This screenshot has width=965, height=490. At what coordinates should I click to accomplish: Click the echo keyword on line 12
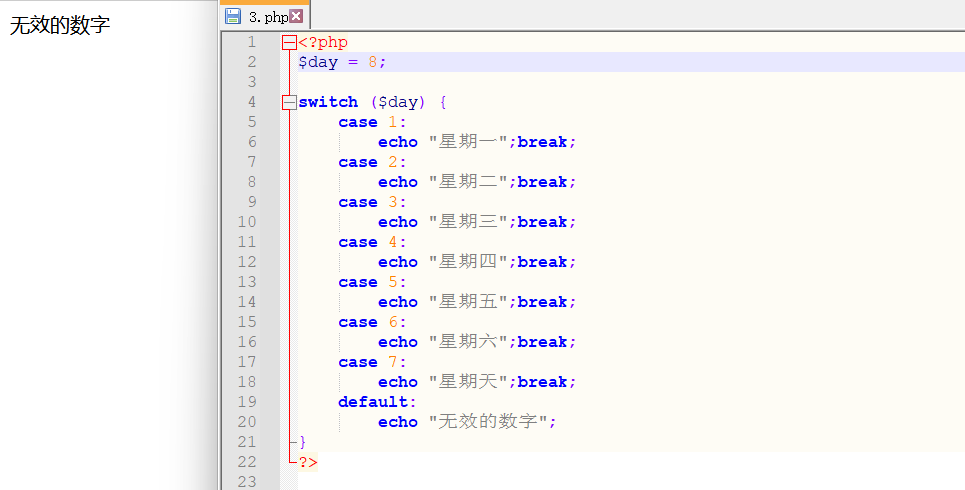398,262
